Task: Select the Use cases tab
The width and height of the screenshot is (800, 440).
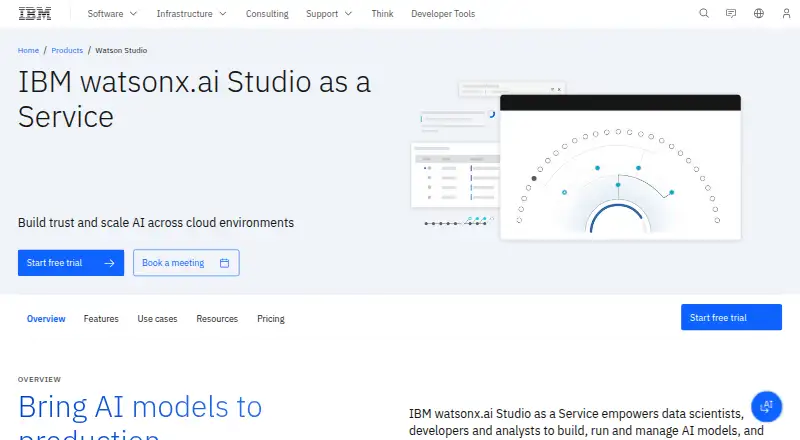Action: [157, 319]
